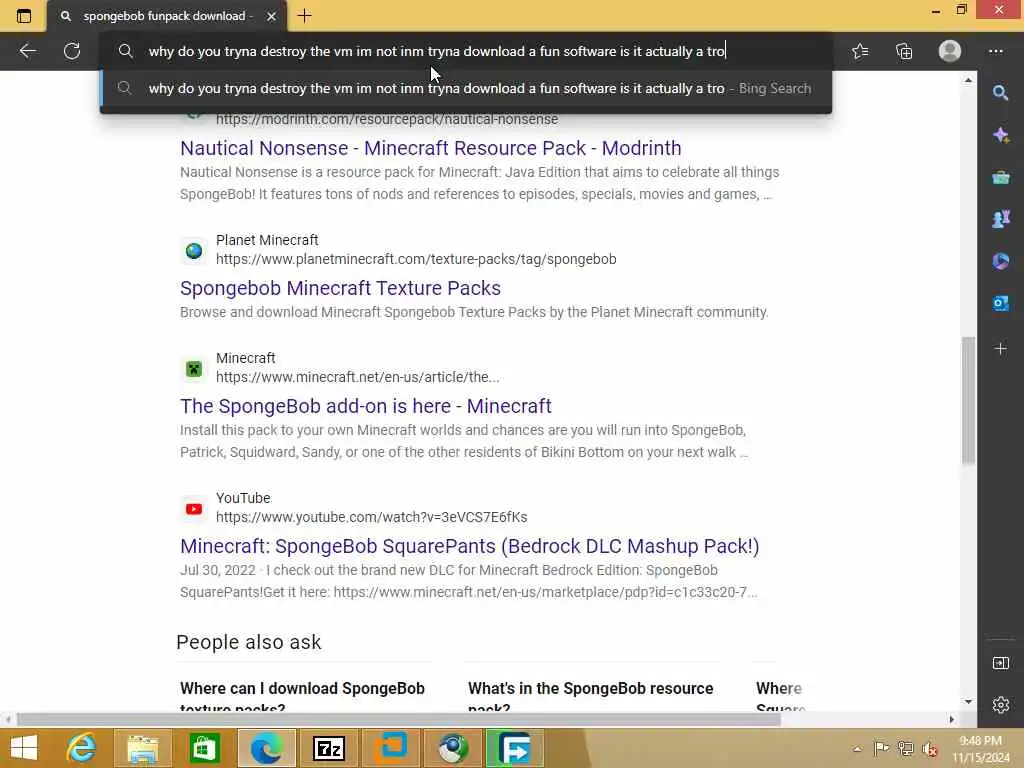Click the minecraft.net article URL
This screenshot has width=1024, height=768.
357,377
